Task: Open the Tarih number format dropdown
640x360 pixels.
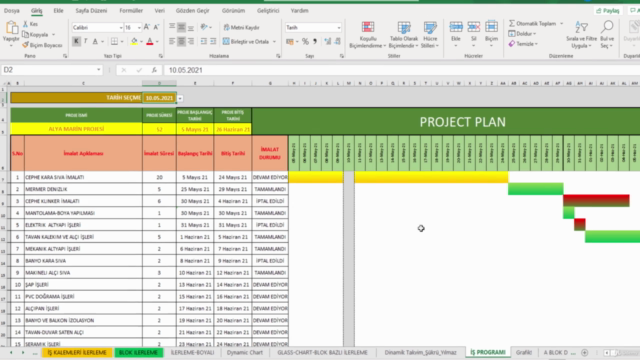Action: click(339, 27)
